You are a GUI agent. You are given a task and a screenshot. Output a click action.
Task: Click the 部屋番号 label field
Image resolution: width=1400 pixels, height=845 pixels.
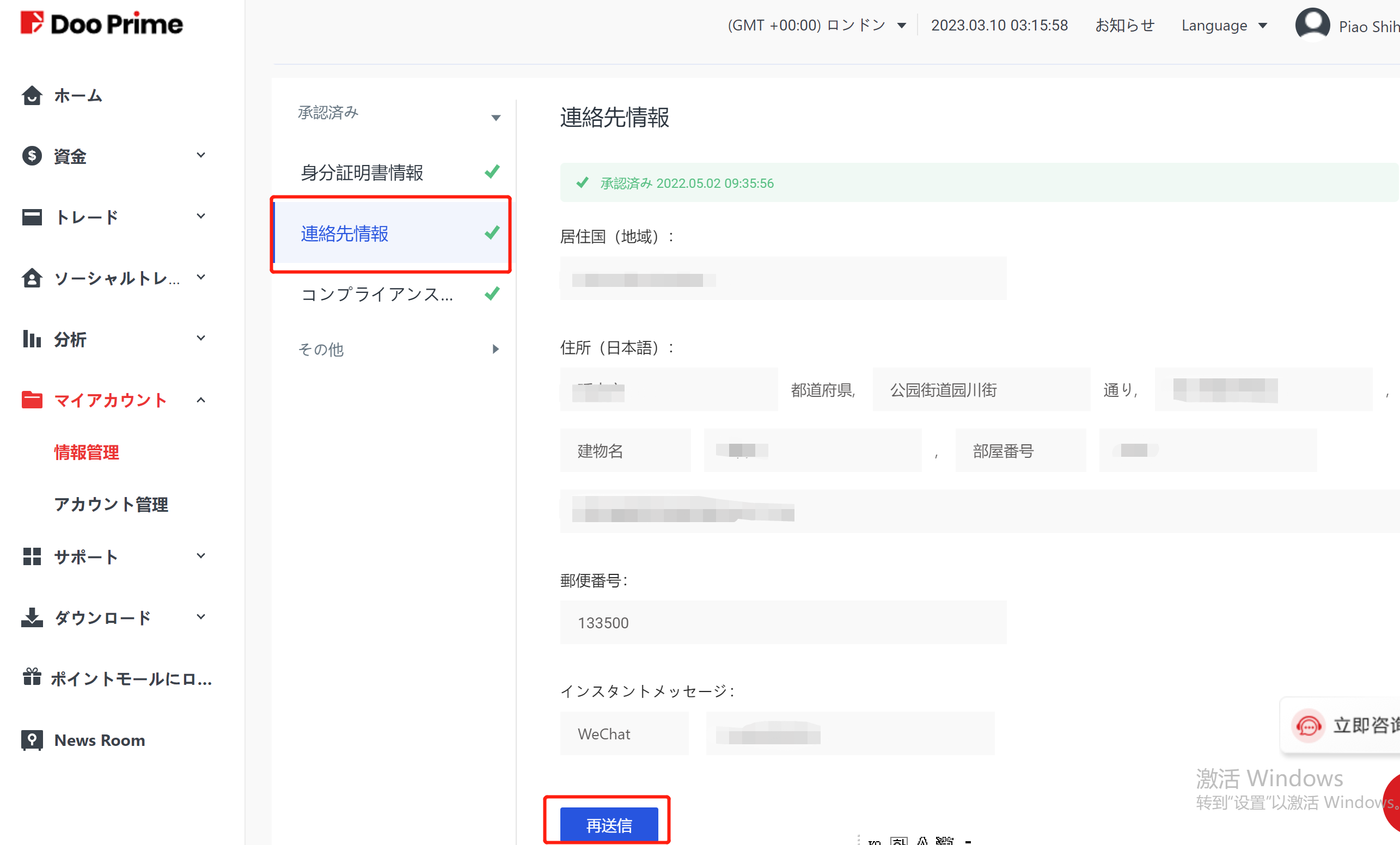click(x=1020, y=451)
